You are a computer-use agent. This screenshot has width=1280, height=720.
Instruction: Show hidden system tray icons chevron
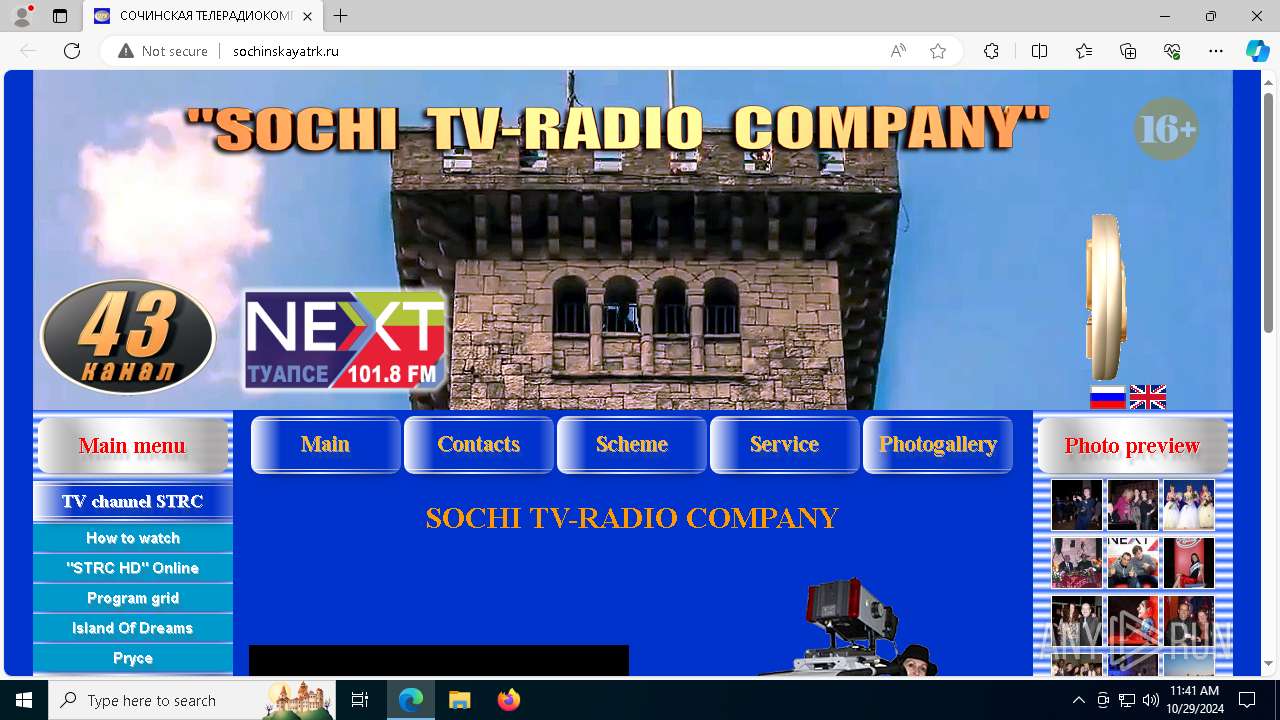(1078, 700)
